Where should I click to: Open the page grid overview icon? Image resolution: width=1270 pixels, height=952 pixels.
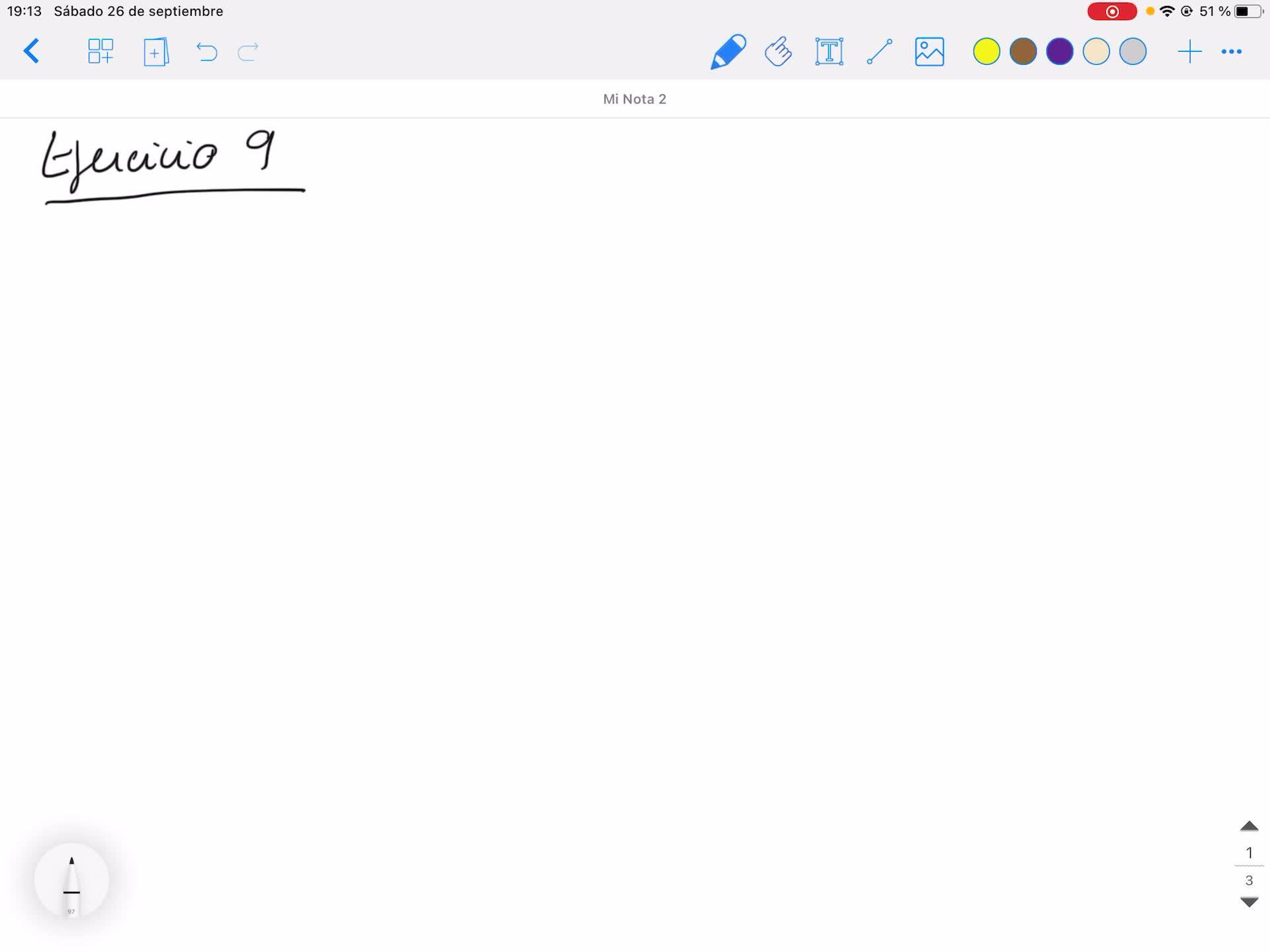point(101,52)
